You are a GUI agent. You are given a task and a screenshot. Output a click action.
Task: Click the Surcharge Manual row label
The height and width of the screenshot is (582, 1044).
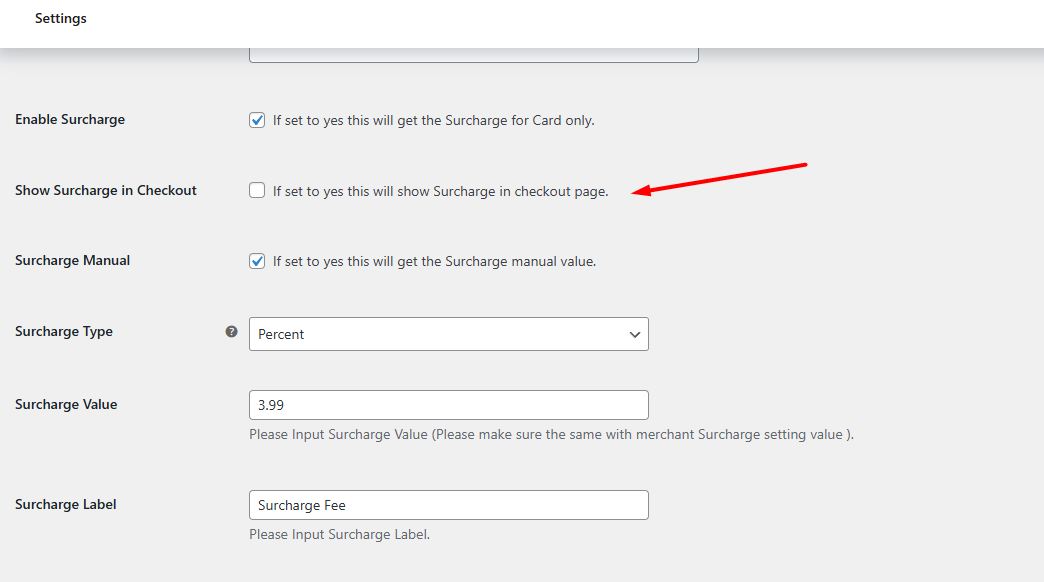[x=73, y=260]
